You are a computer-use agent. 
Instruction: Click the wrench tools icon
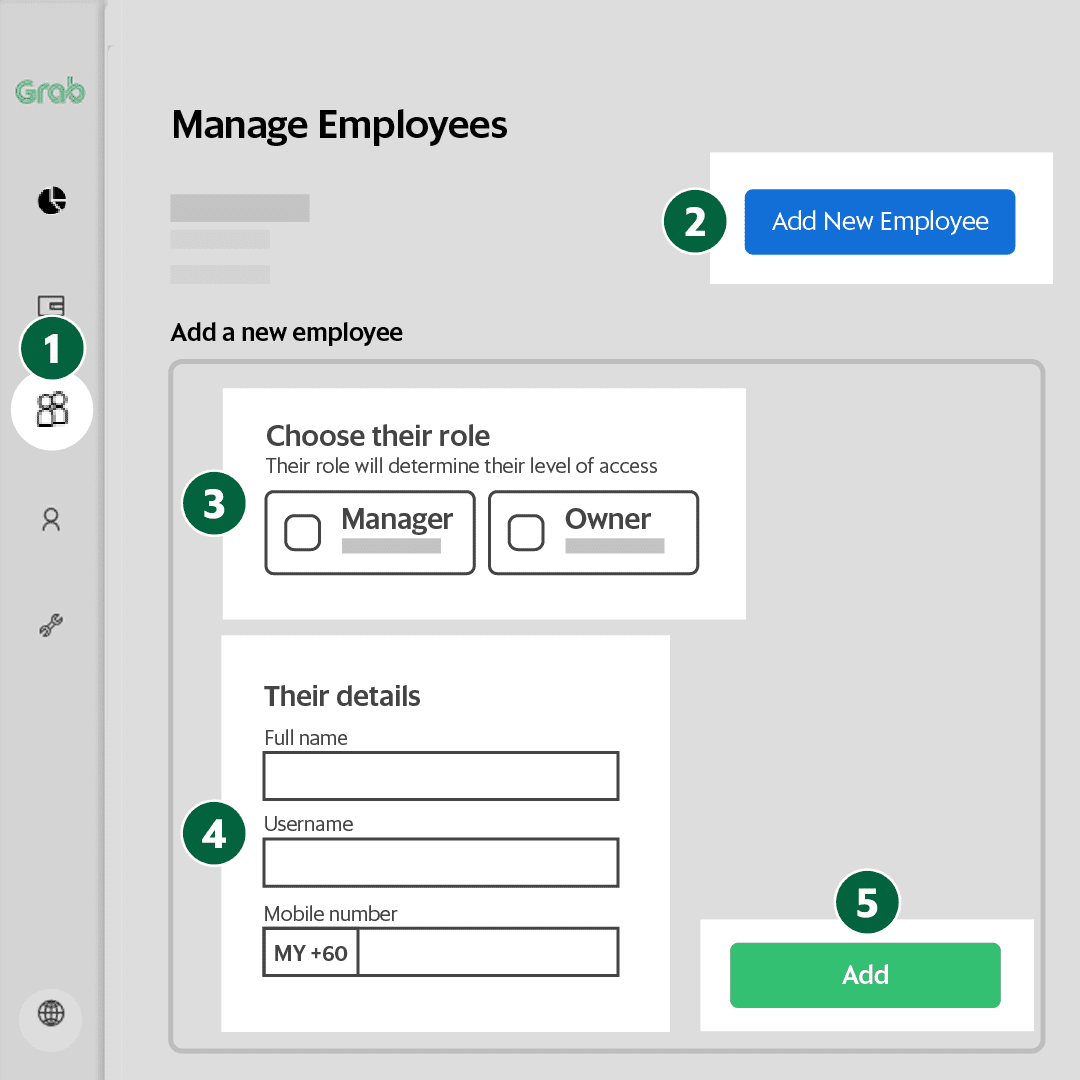click(x=51, y=627)
